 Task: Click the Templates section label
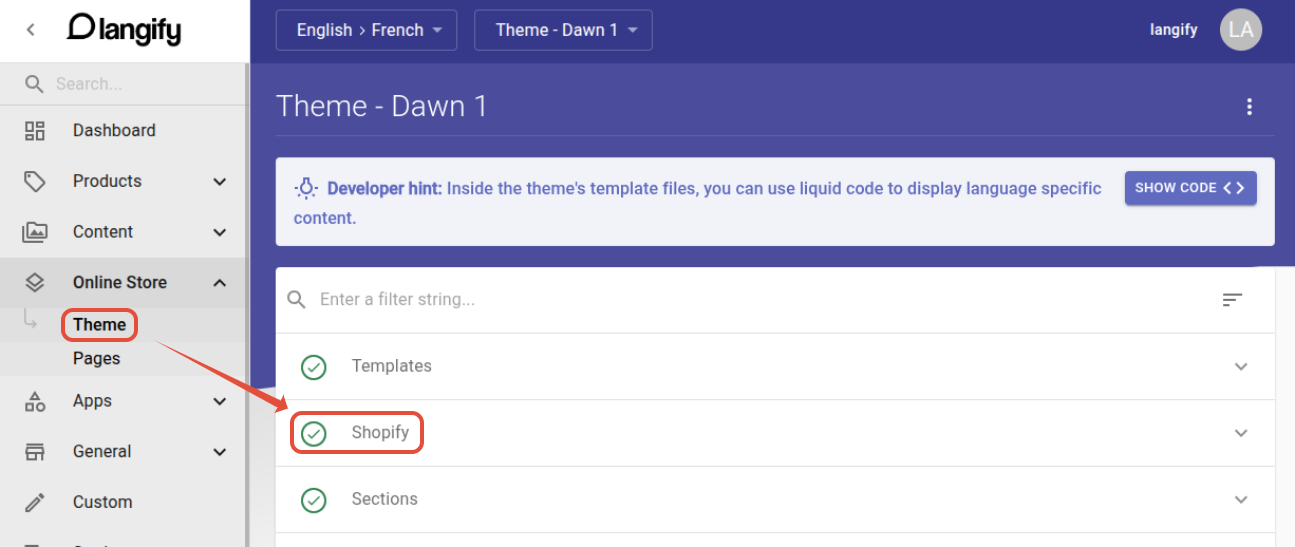point(391,366)
